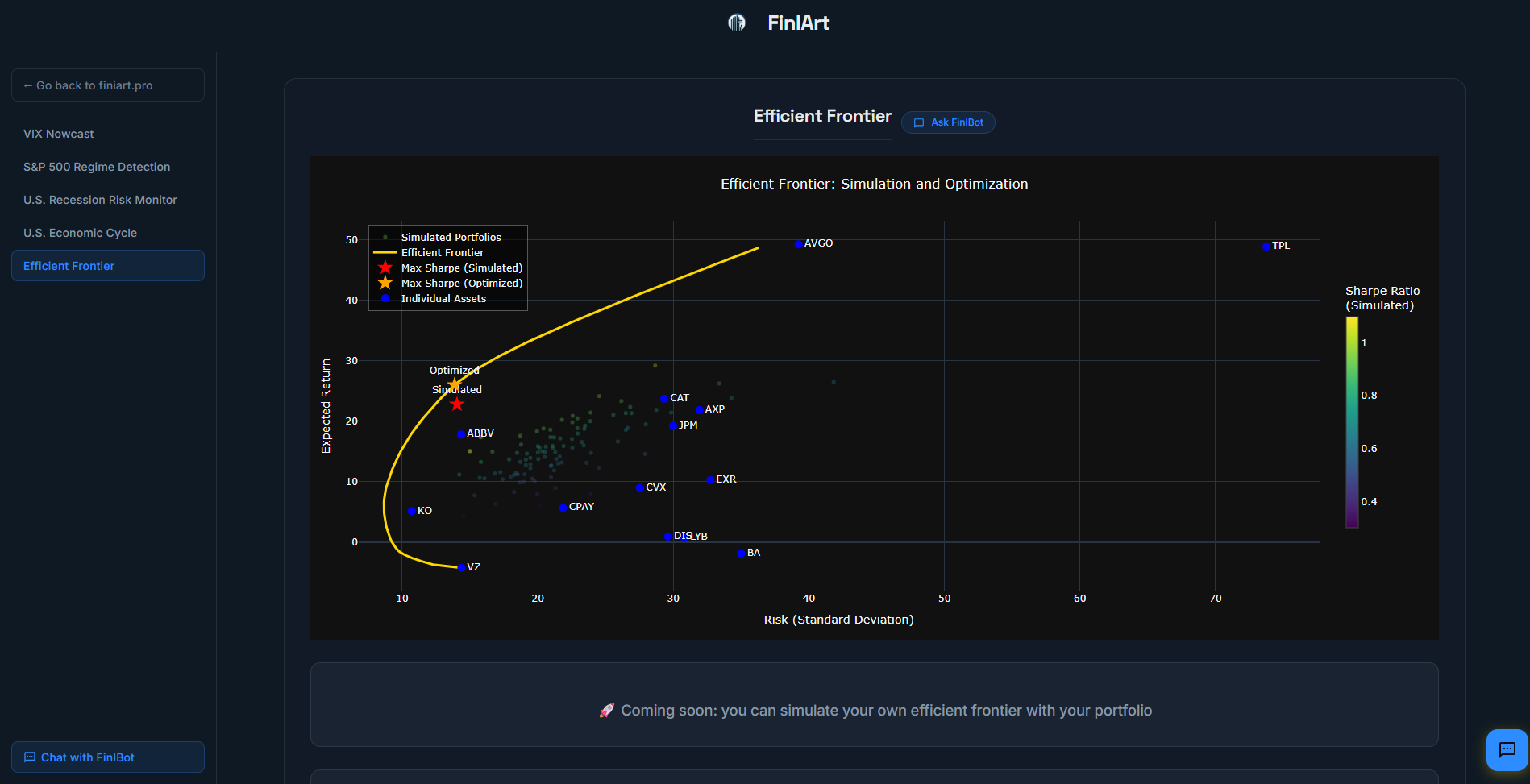Click the AVGO asset data point
This screenshot has height=784, width=1530.
(x=799, y=243)
